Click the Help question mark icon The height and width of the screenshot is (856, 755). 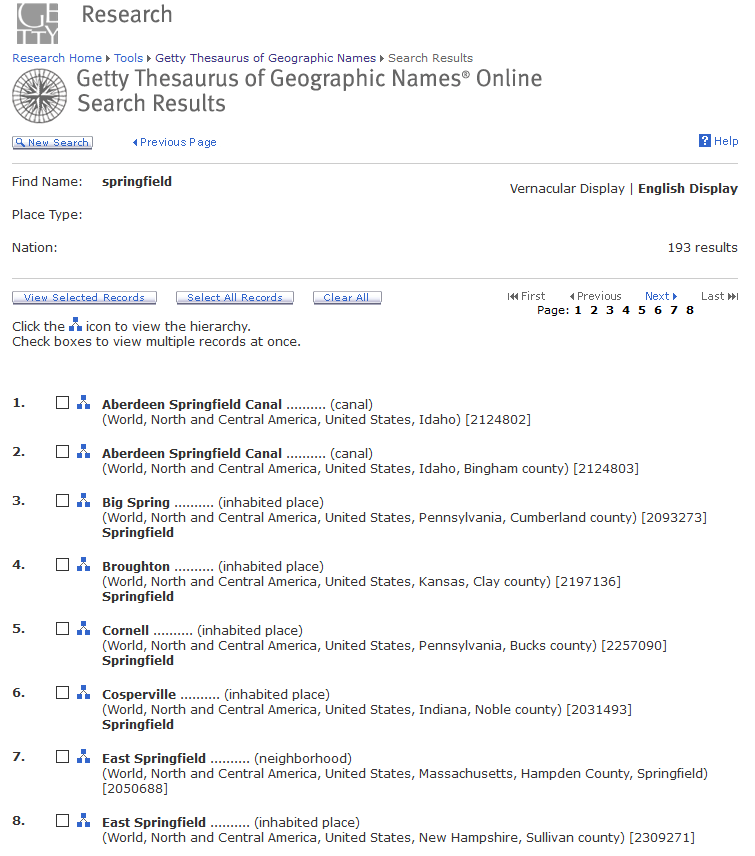tap(705, 141)
